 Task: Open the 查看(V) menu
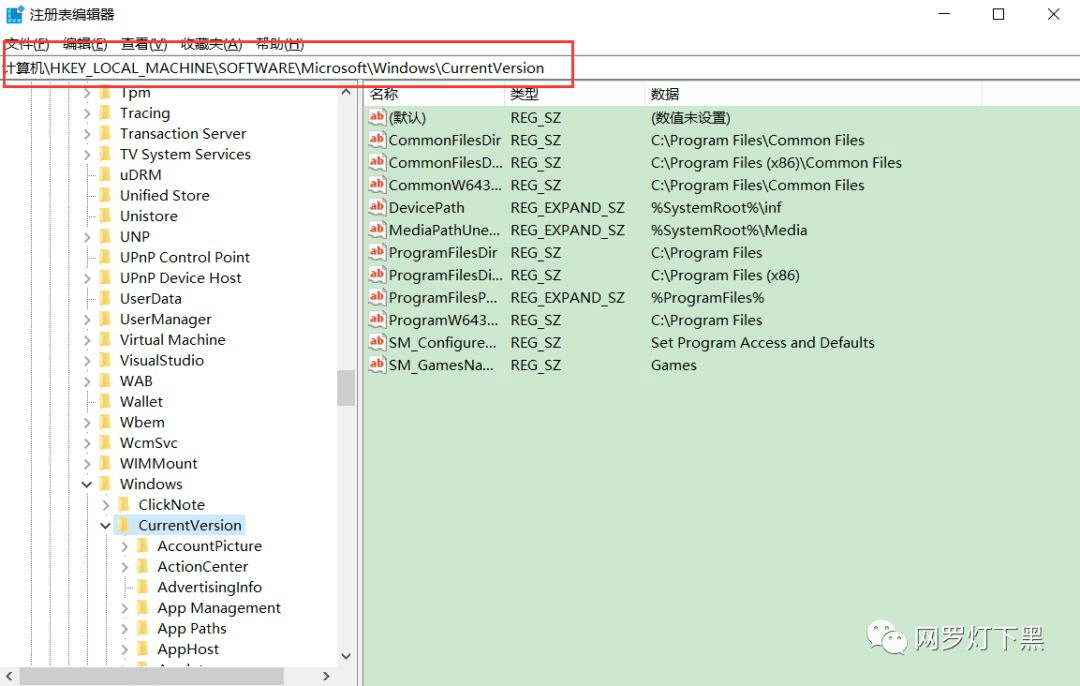(x=145, y=45)
